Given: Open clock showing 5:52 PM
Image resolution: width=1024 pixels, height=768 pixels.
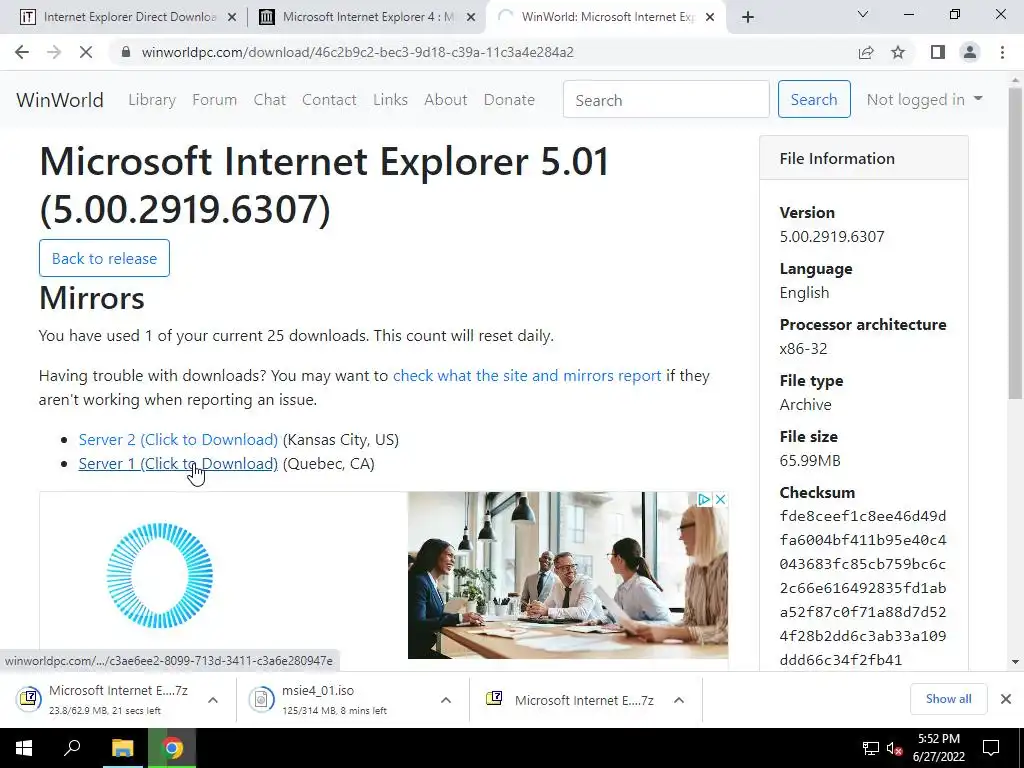Looking at the screenshot, I should [x=939, y=748].
